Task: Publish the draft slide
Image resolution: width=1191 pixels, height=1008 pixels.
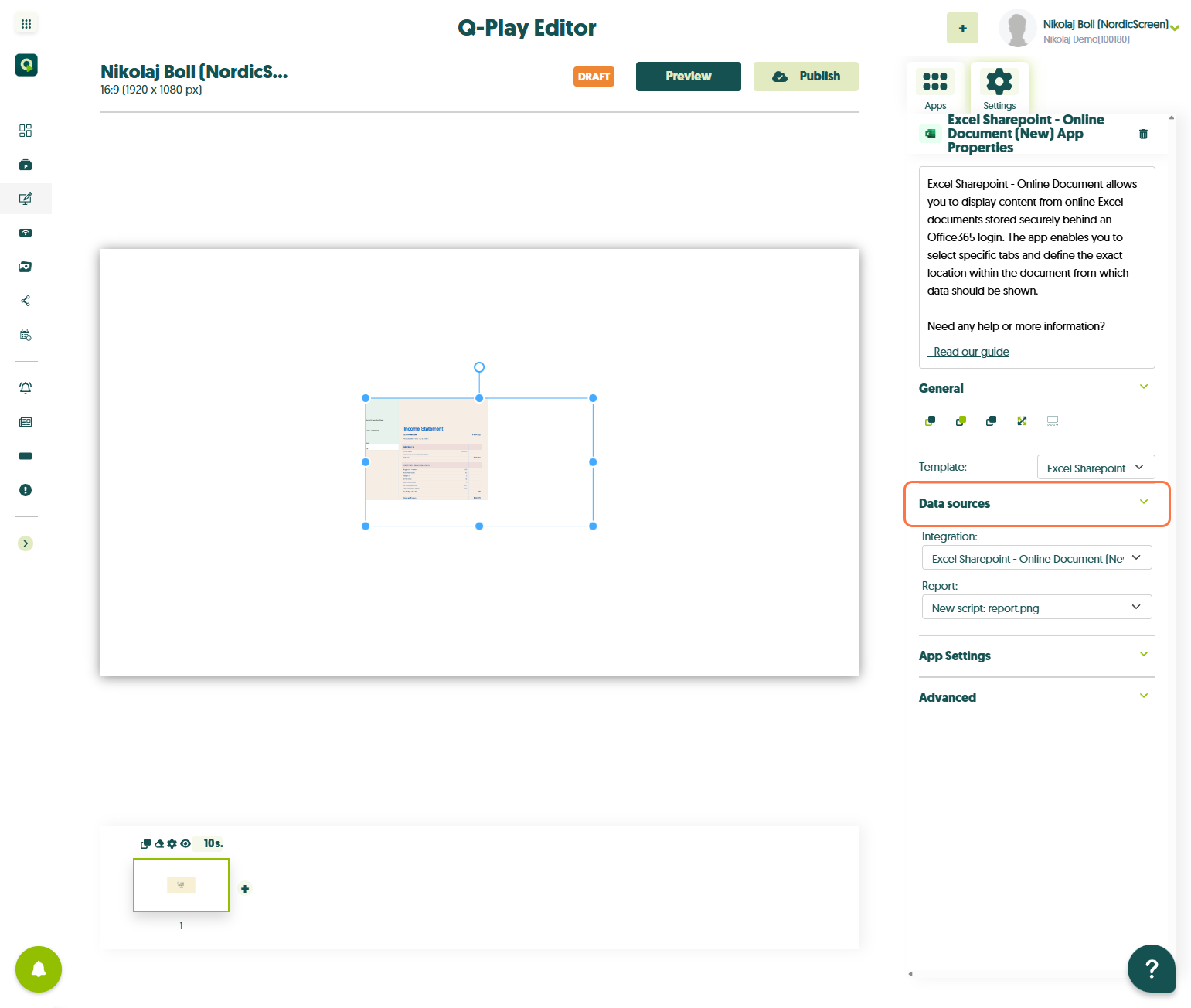Action: click(x=806, y=77)
